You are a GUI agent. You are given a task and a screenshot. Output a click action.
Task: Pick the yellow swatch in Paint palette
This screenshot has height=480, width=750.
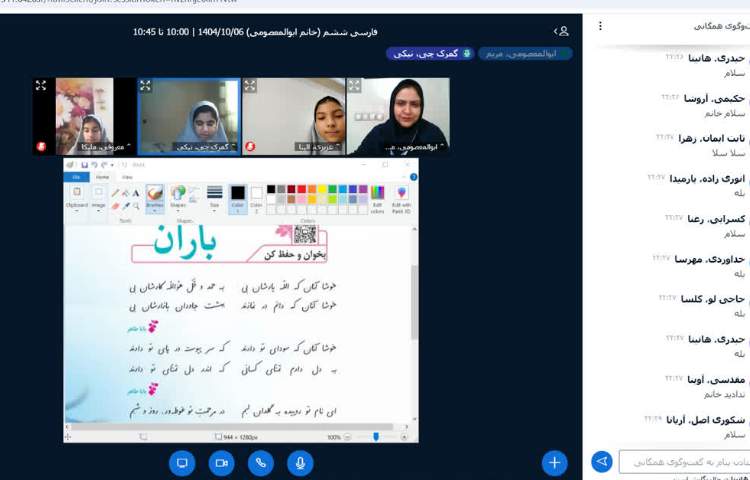tap(322, 189)
